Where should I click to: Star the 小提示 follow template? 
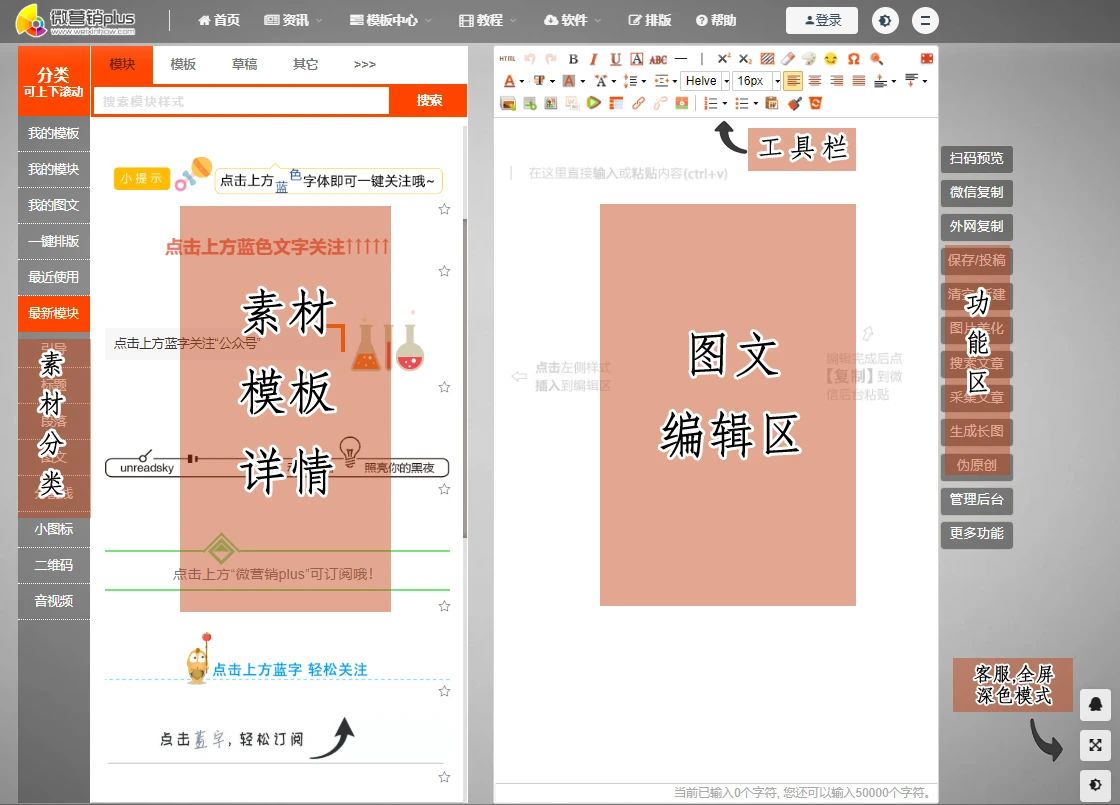pyautogui.click(x=444, y=209)
